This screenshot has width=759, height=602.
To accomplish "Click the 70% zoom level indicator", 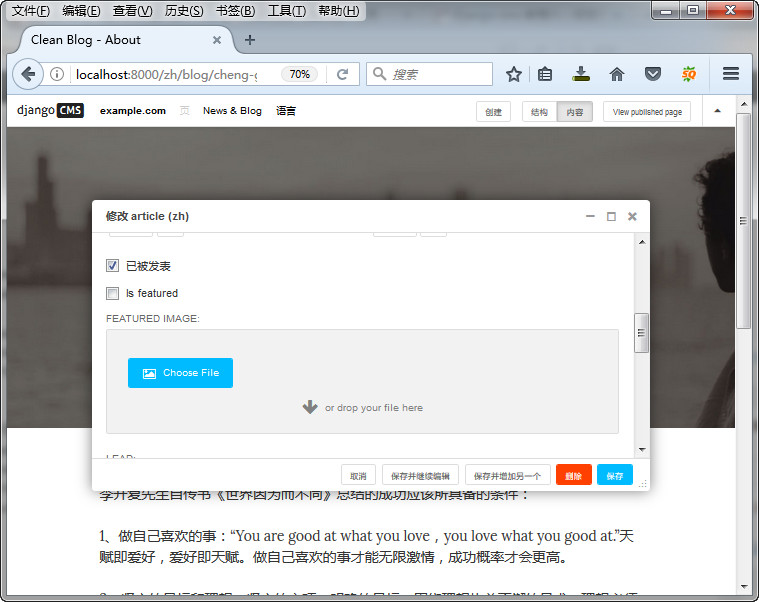I will point(300,74).
